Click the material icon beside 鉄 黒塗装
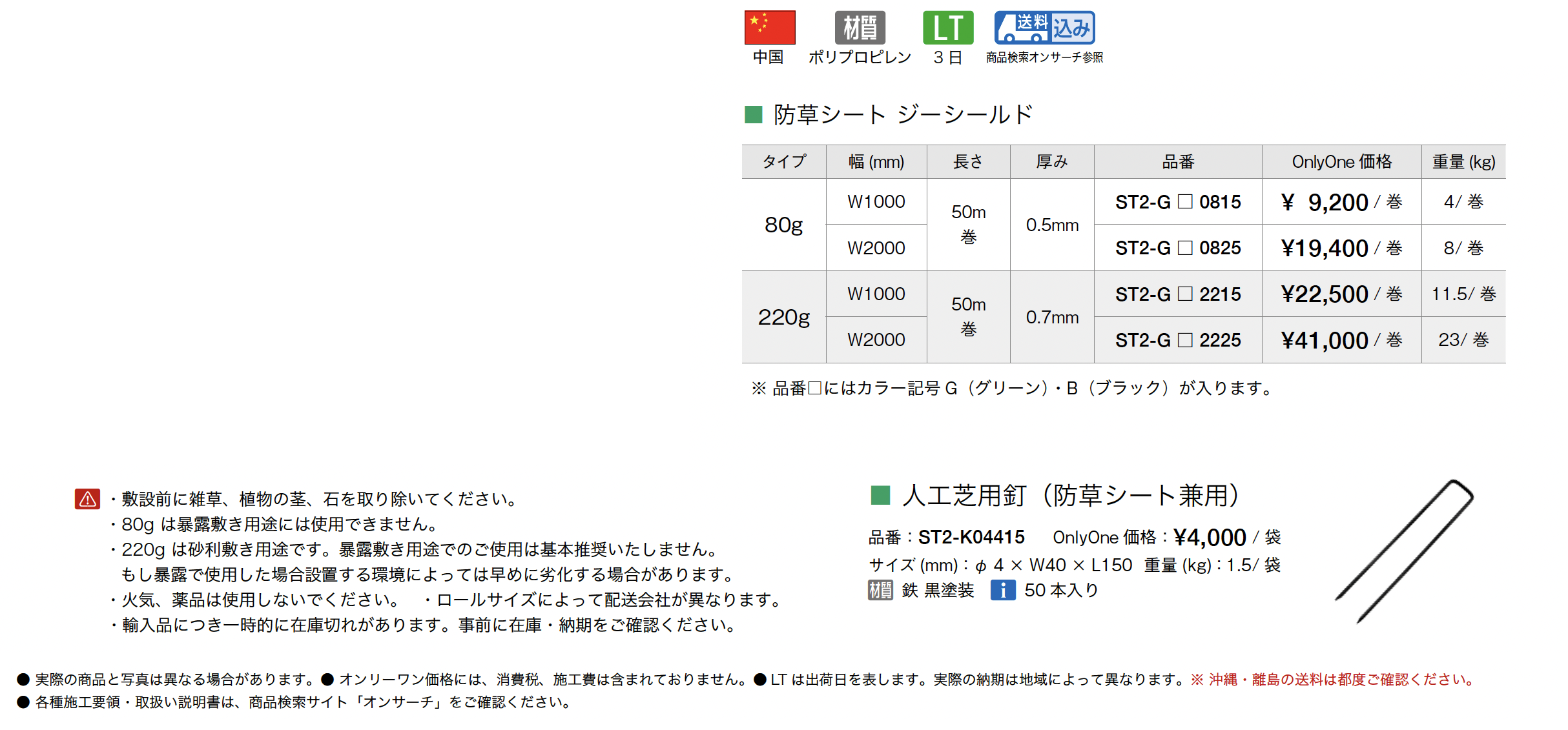The height and width of the screenshot is (730, 1568). 880,590
